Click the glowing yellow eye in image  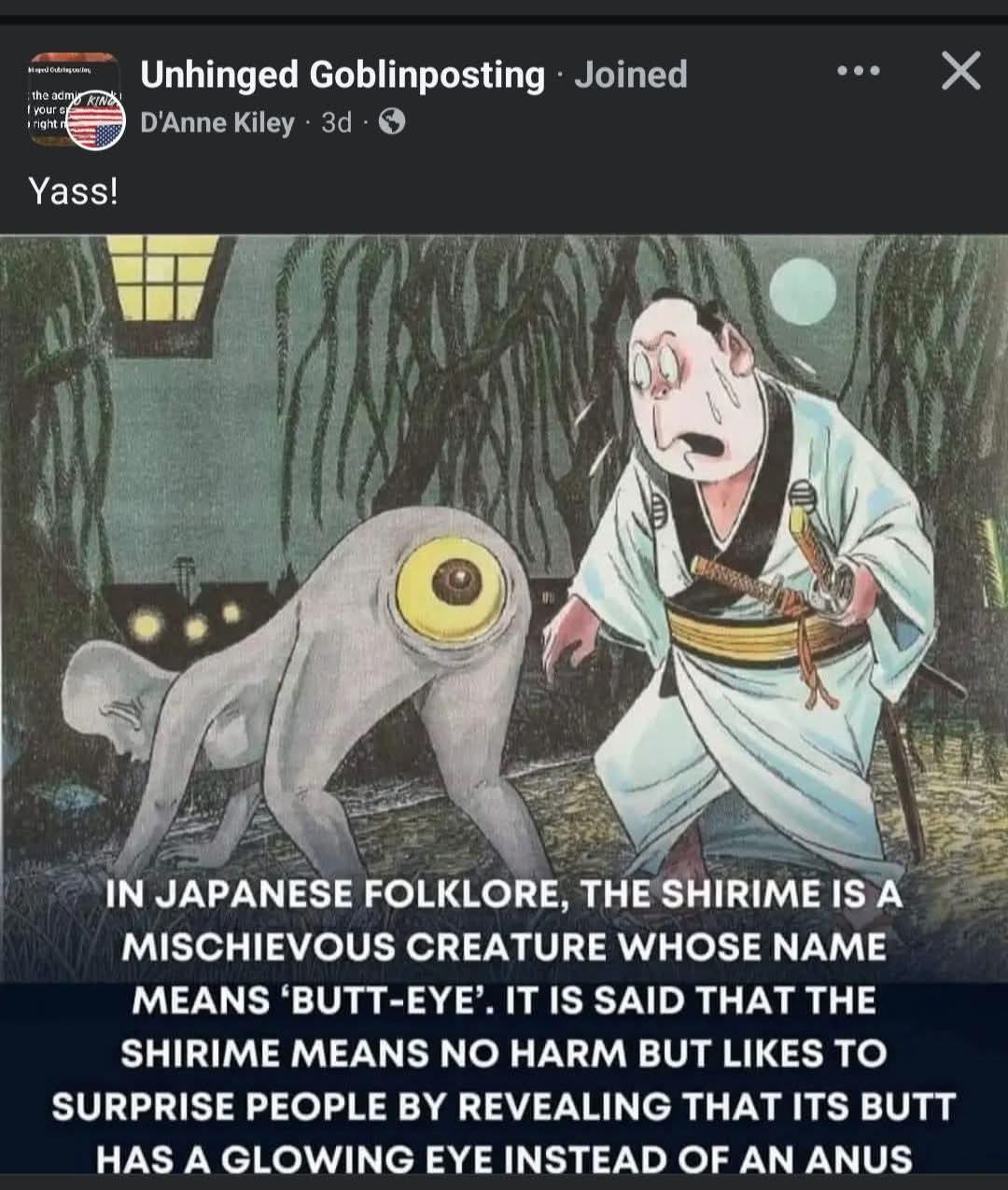click(x=452, y=583)
